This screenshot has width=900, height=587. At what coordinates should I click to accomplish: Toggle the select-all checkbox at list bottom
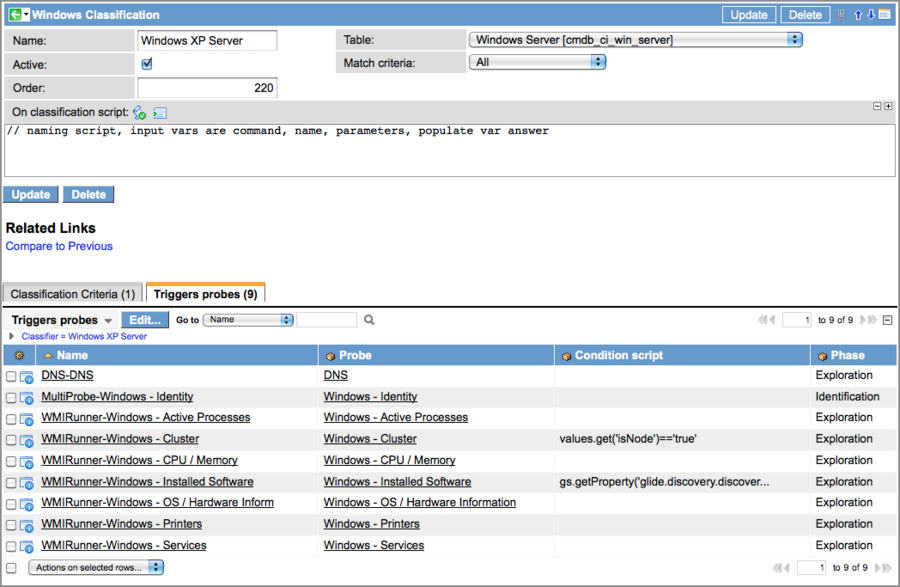click(x=11, y=567)
